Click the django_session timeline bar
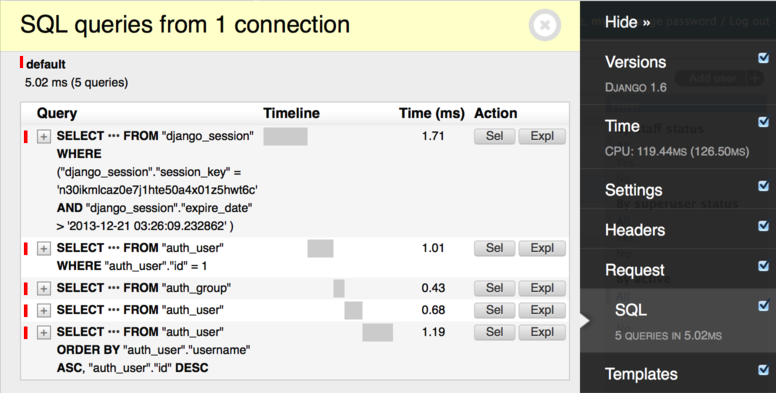The width and height of the screenshot is (776, 393). tap(285, 137)
